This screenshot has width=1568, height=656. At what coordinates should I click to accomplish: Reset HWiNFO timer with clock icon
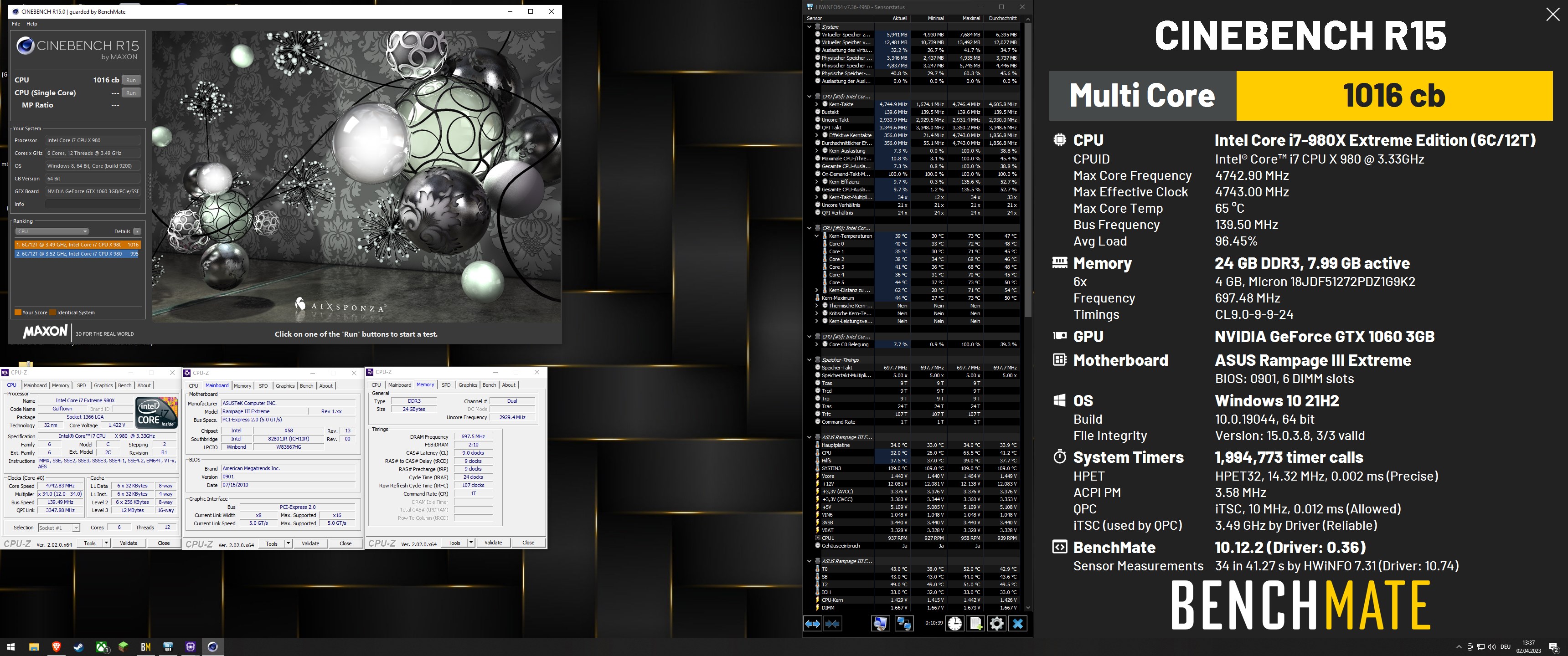point(954,623)
